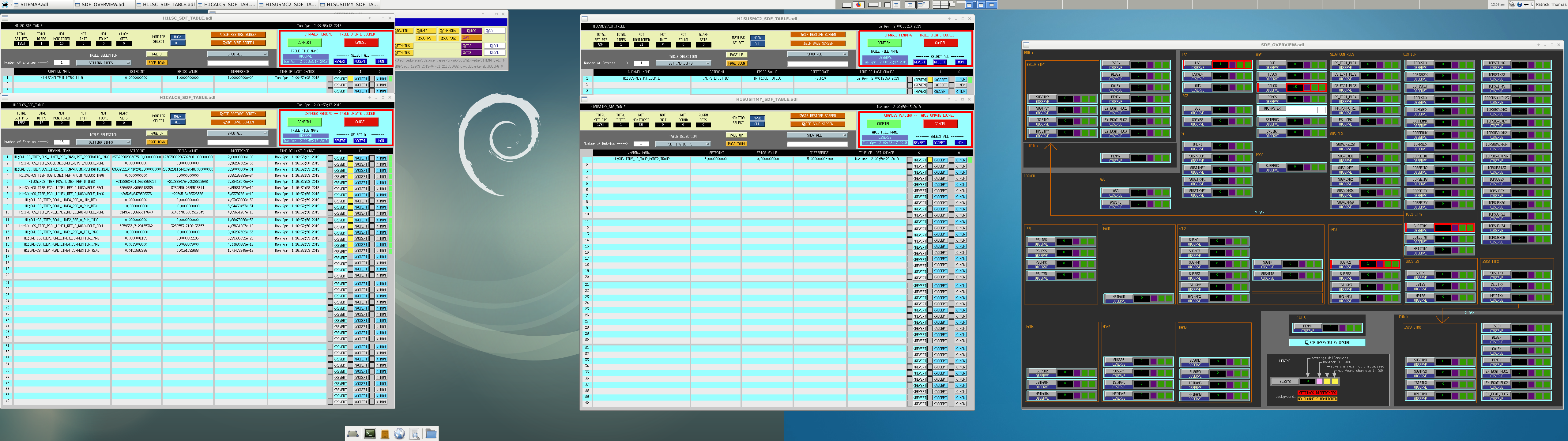Open the blue home folder in dock
The image size is (1568, 441).
pyautogui.click(x=431, y=433)
